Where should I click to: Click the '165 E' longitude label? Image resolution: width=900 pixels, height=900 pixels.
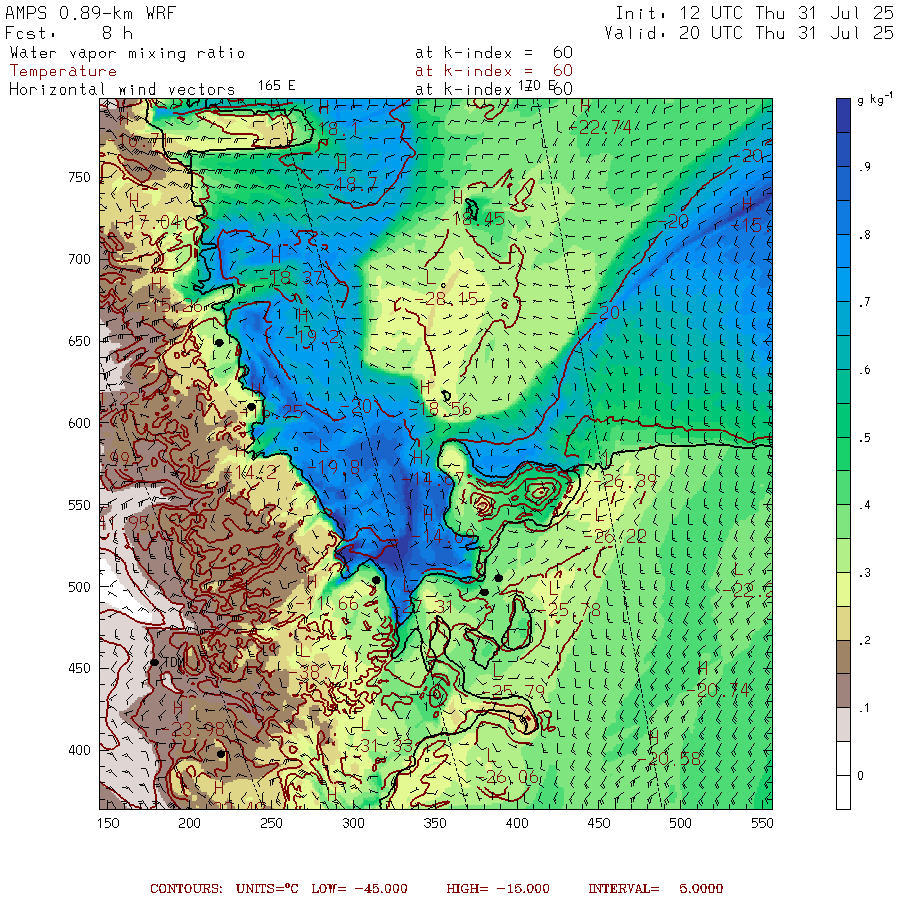tap(276, 86)
